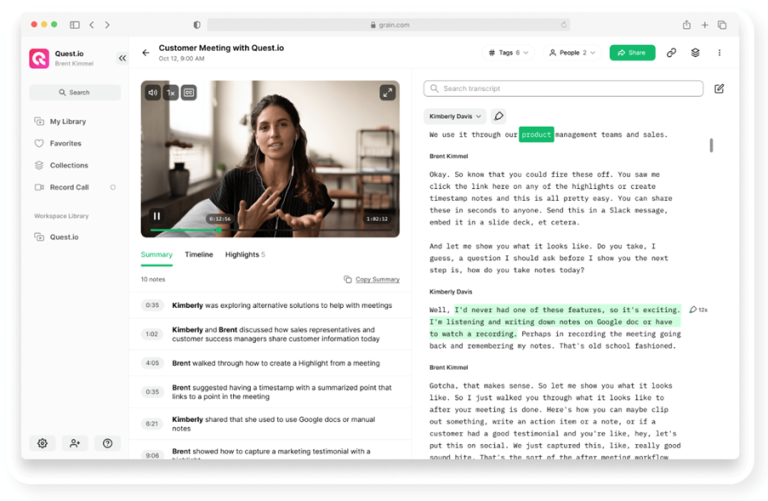Expand the video to fullscreen
Screen dimensions: 768x501
387,93
